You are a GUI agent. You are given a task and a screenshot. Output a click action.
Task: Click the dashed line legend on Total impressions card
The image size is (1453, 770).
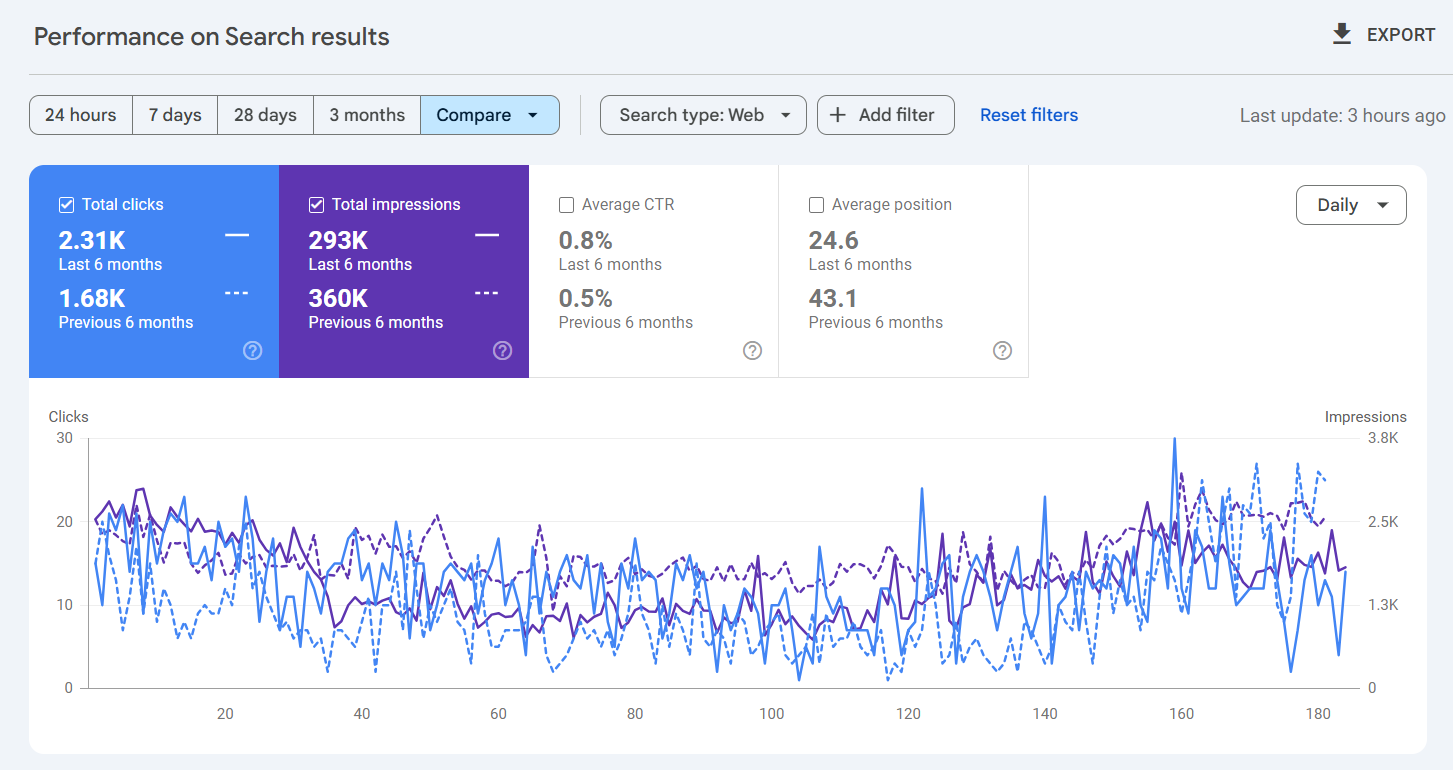(x=487, y=293)
